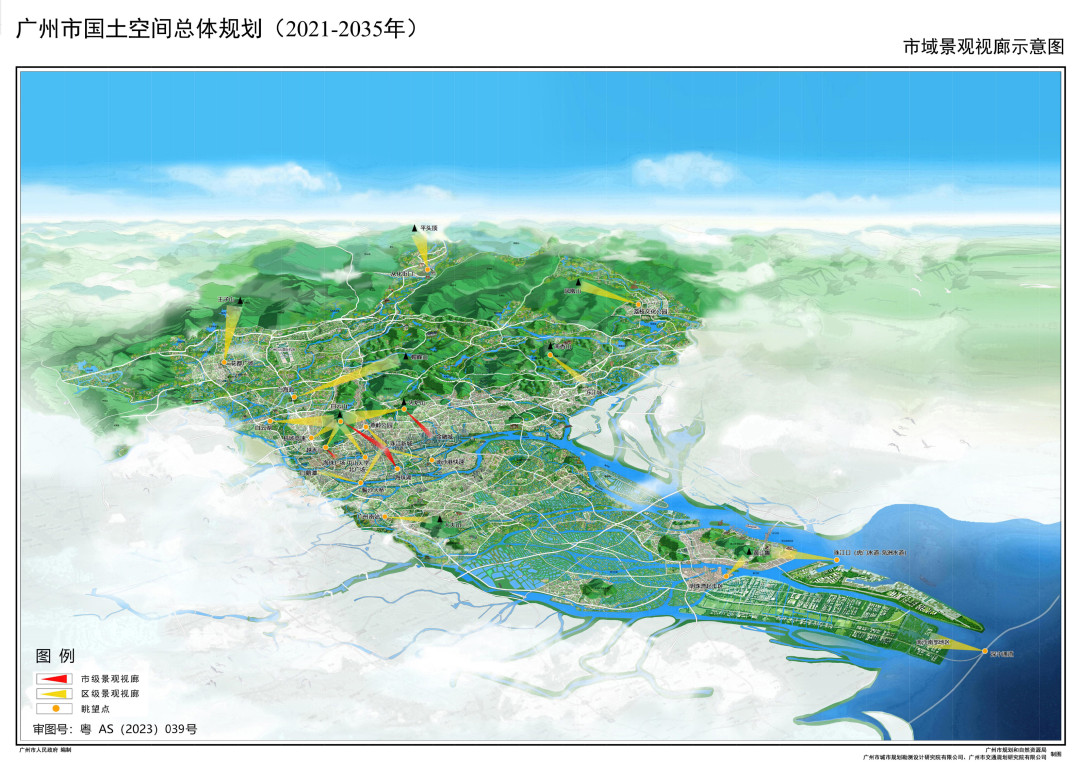Click the airport viewpoint marker at far right
Image resolution: width=1080 pixels, height=763 pixels.
pyautogui.click(x=985, y=651)
